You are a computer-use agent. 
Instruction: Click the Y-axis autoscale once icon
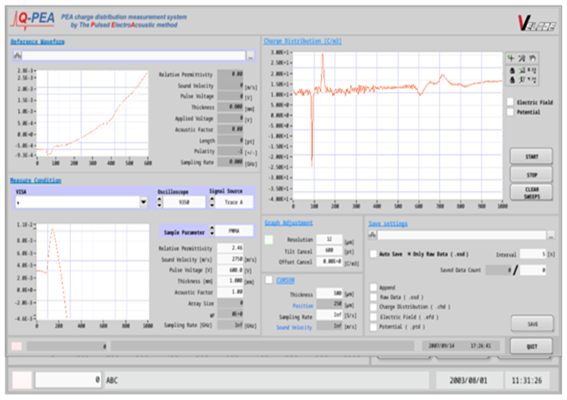pos(522,80)
